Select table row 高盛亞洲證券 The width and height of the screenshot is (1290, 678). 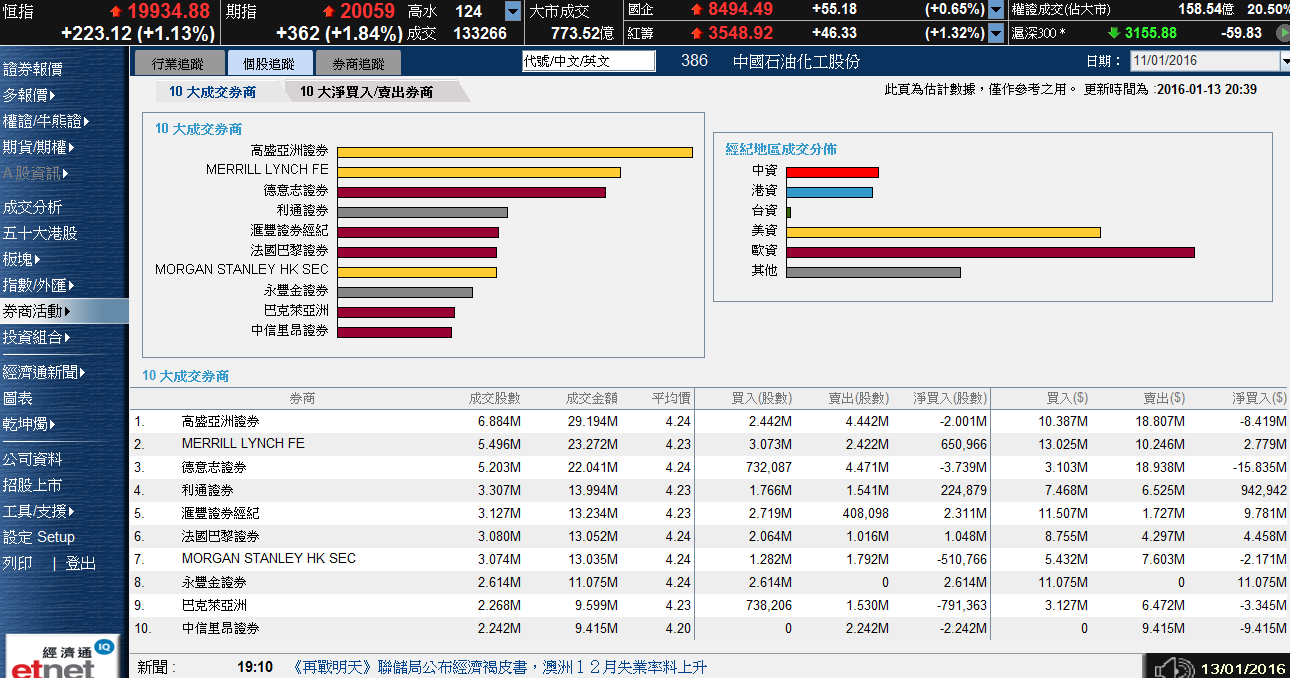709,422
